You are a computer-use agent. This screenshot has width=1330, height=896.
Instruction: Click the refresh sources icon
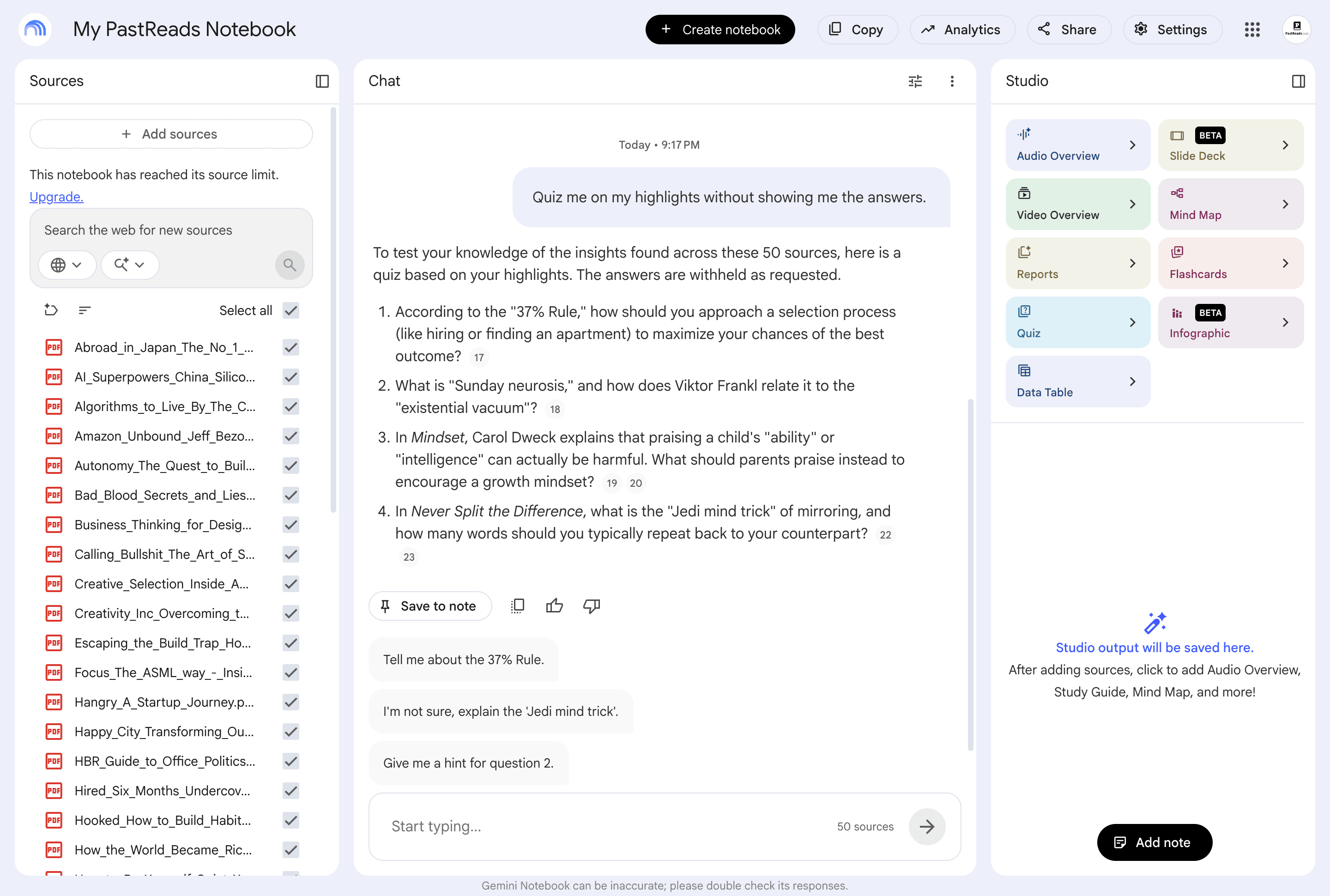[x=51, y=310]
